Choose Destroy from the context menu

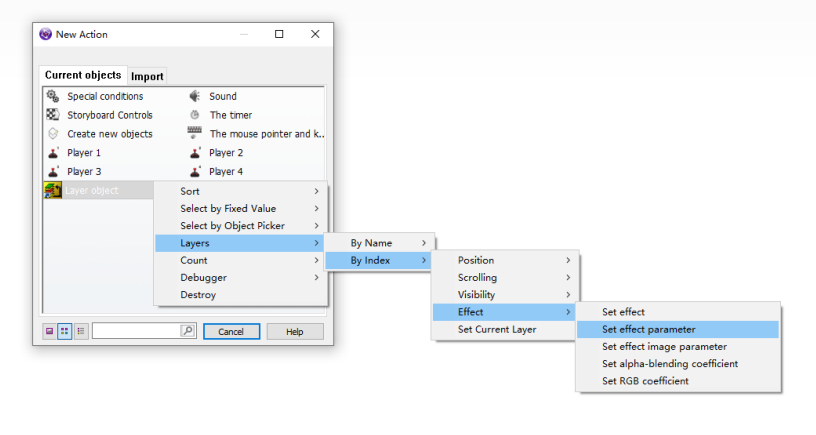(x=241, y=295)
